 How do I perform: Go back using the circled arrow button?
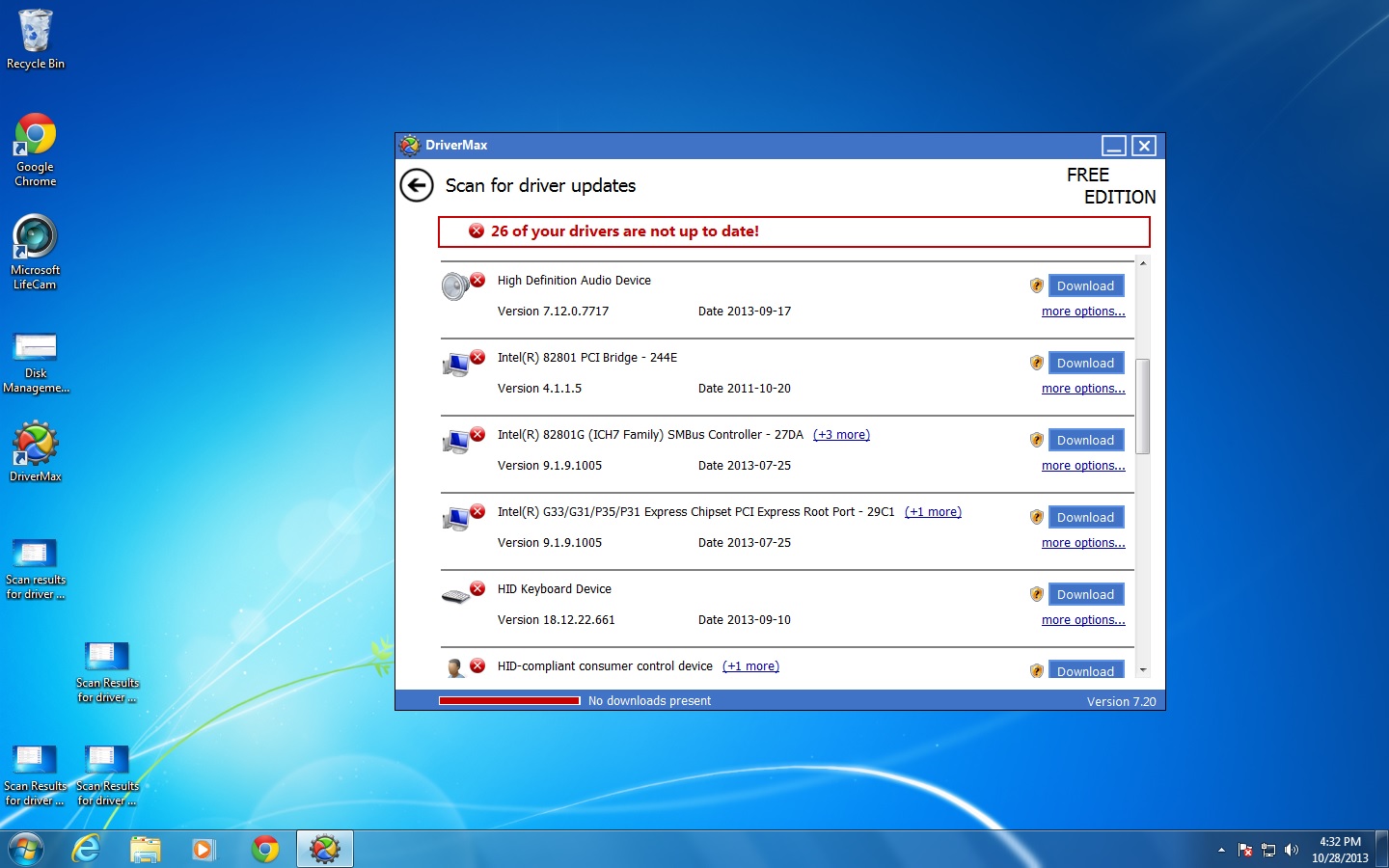(x=417, y=185)
